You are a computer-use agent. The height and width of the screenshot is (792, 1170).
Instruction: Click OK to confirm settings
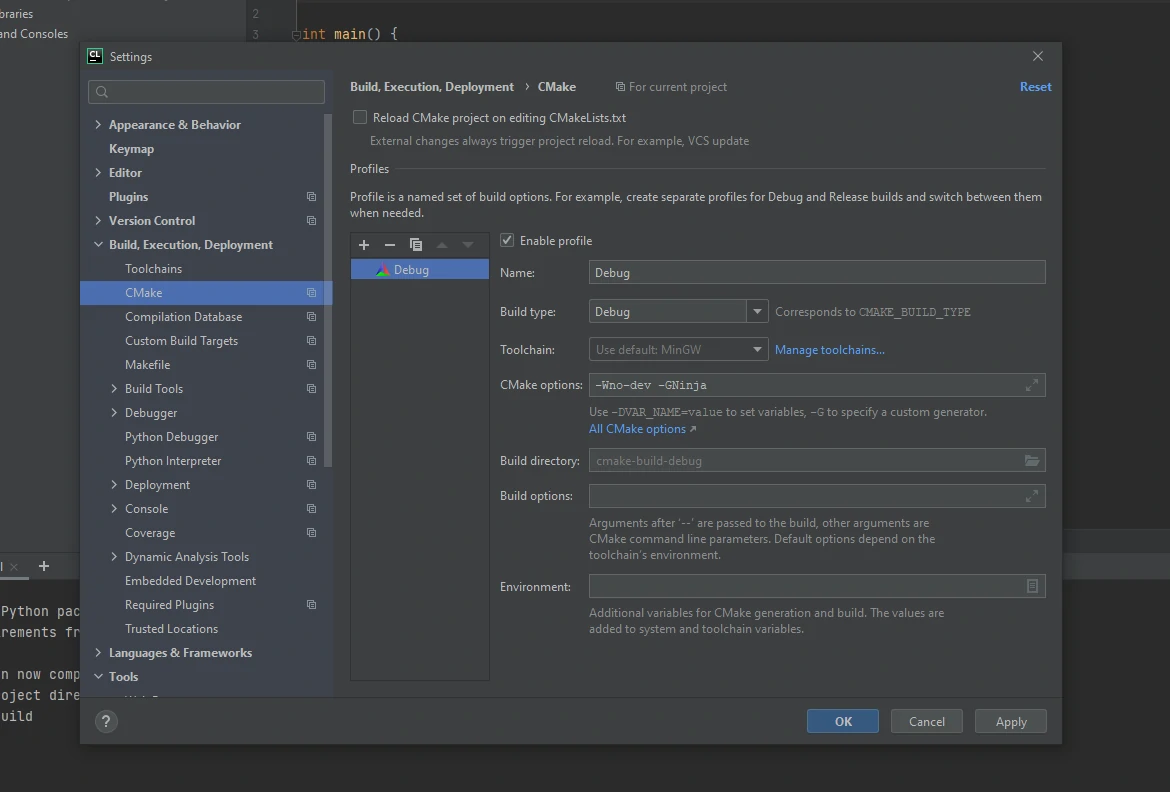click(842, 722)
